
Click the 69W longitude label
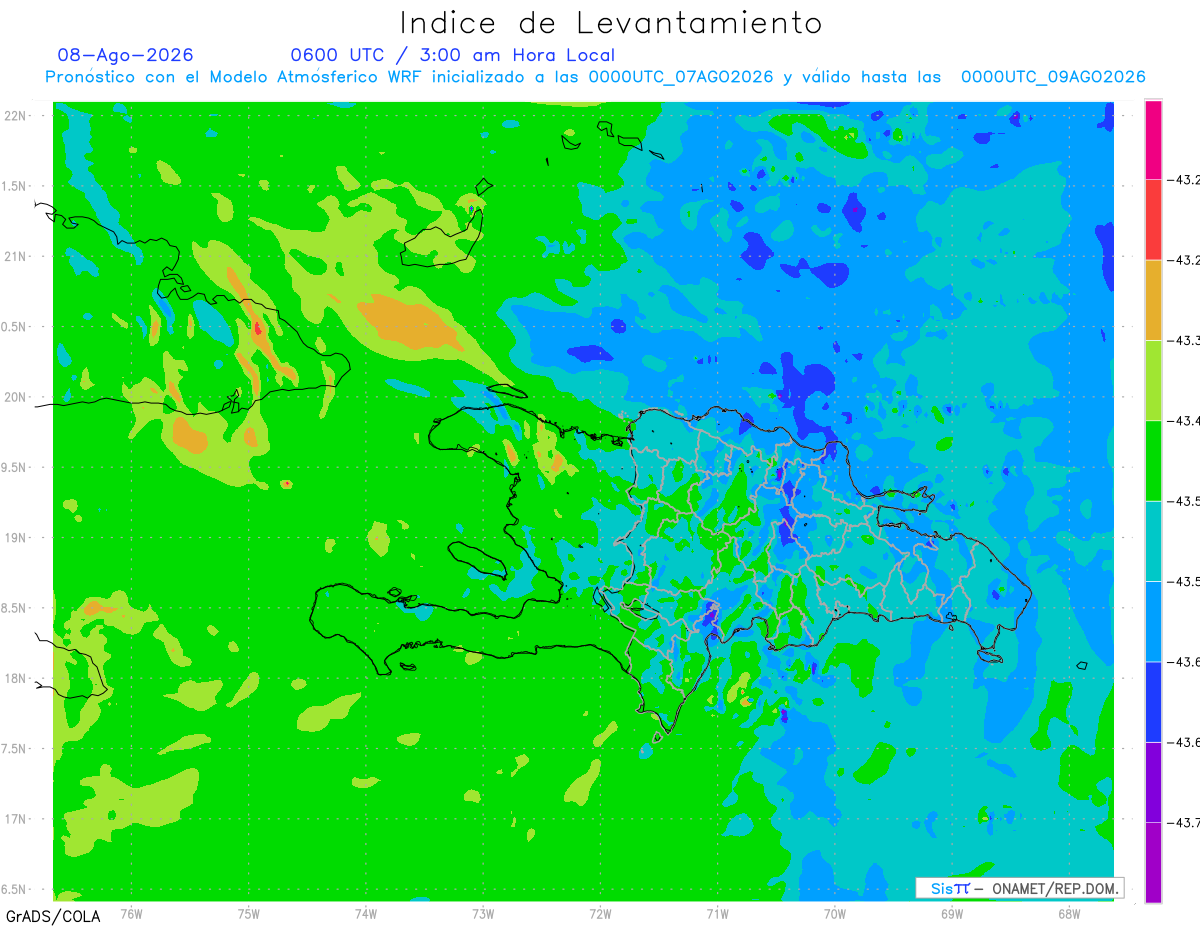click(951, 913)
